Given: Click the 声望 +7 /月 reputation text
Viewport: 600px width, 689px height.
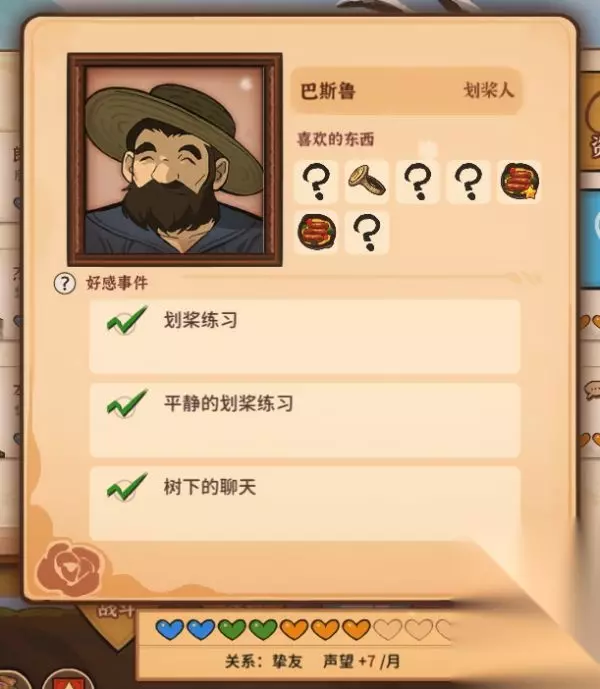Looking at the screenshot, I should pyautogui.click(x=361, y=661).
